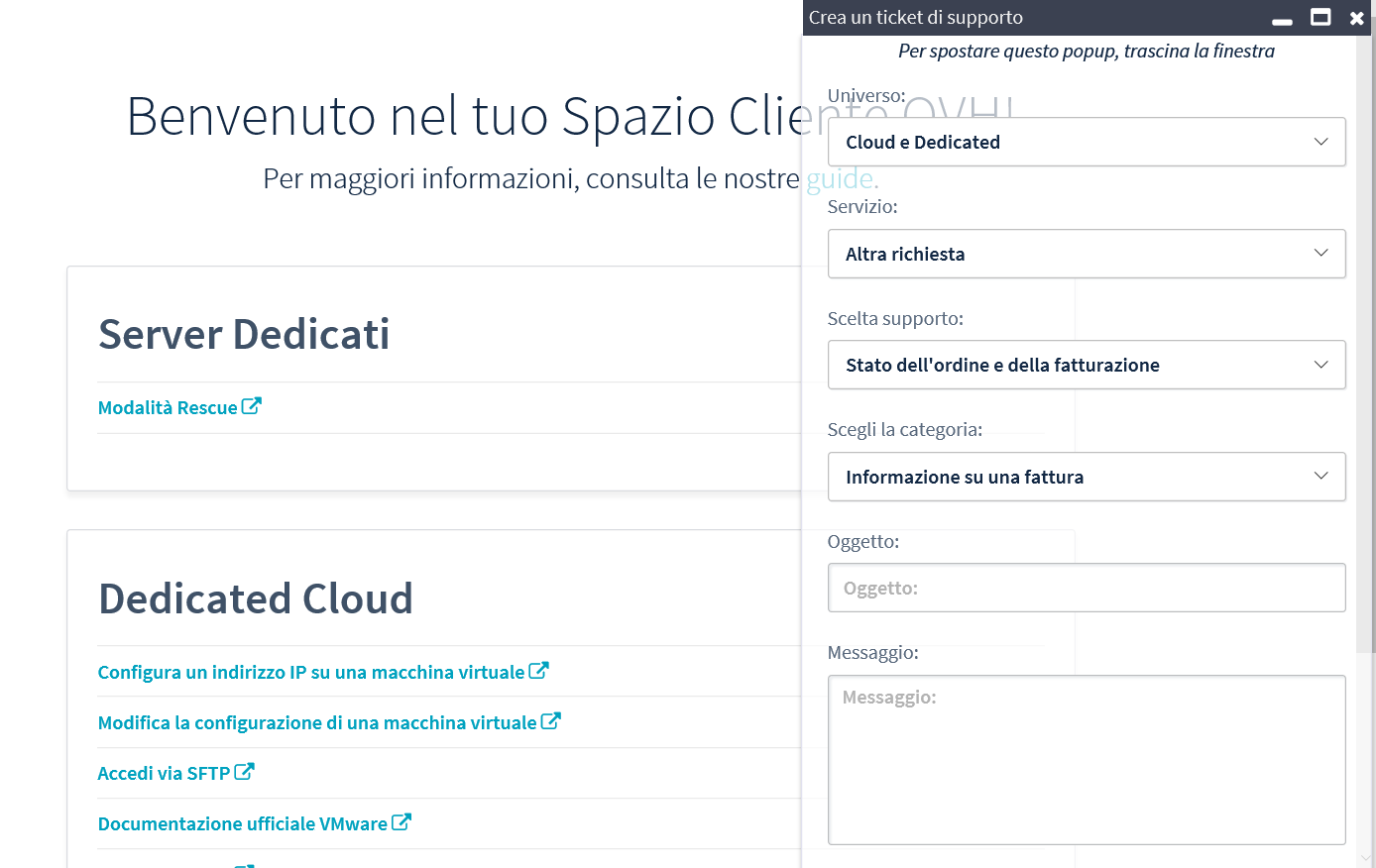Viewport: 1376px width, 868px height.
Task: Click the Server Dedicati heading
Action: coord(244,334)
